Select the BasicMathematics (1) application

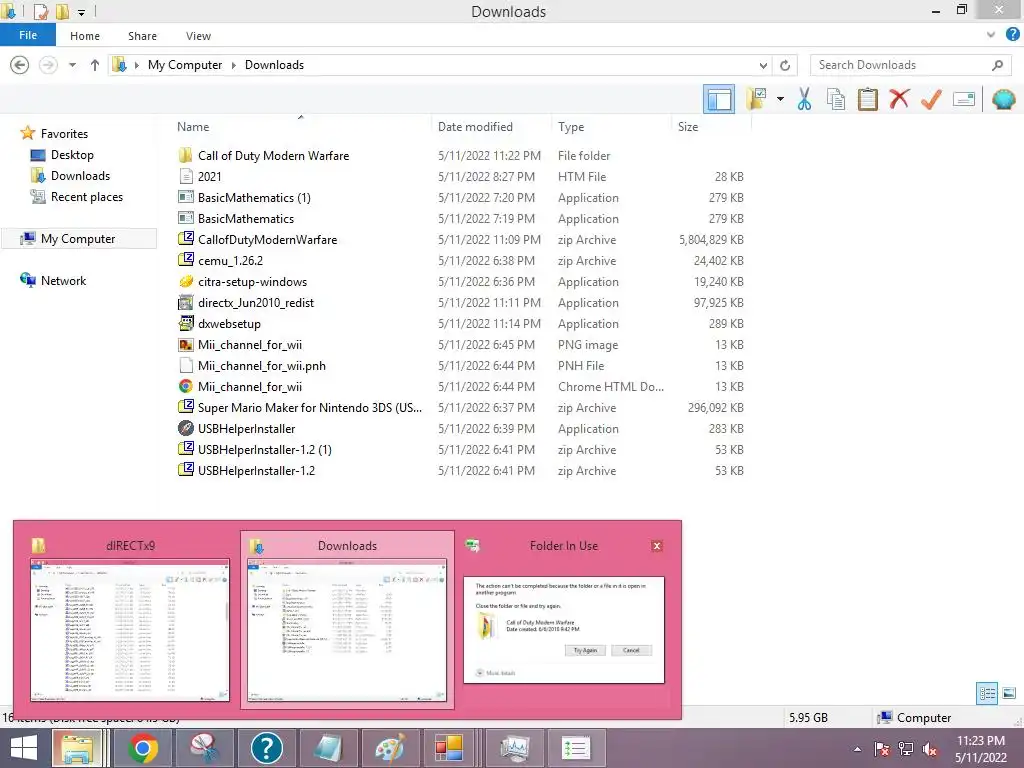tap(254, 197)
